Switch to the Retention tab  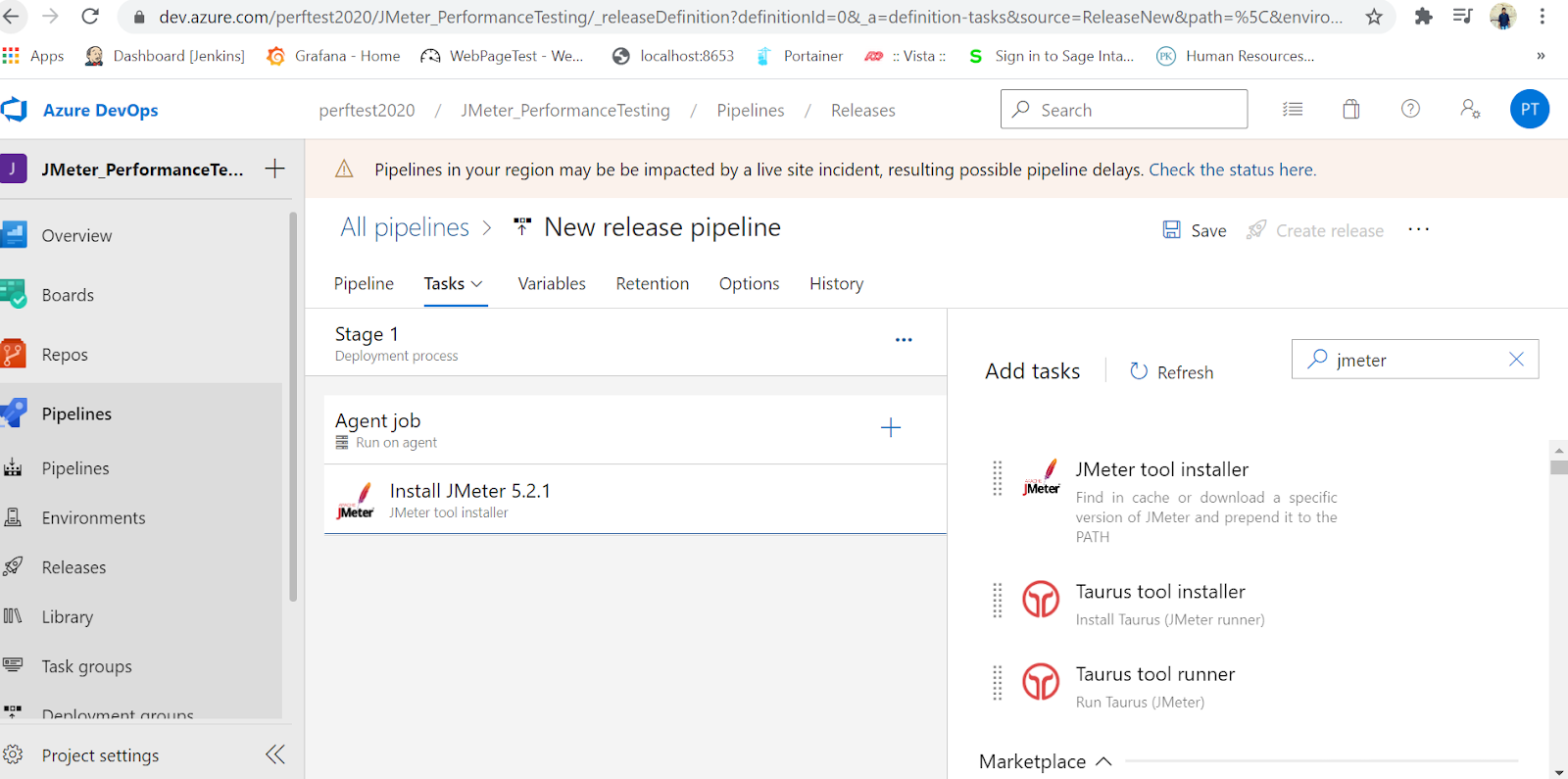(x=653, y=283)
